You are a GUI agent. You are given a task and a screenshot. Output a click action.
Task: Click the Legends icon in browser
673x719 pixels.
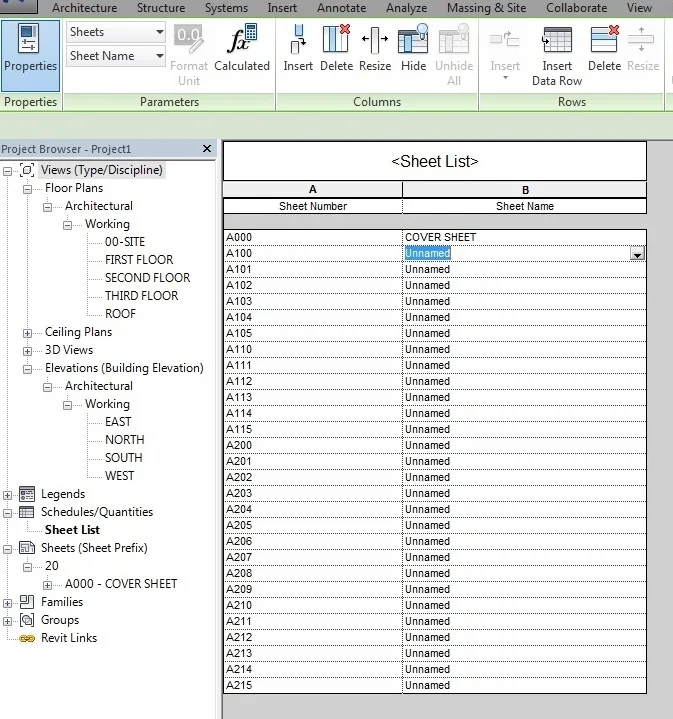click(x=27, y=494)
